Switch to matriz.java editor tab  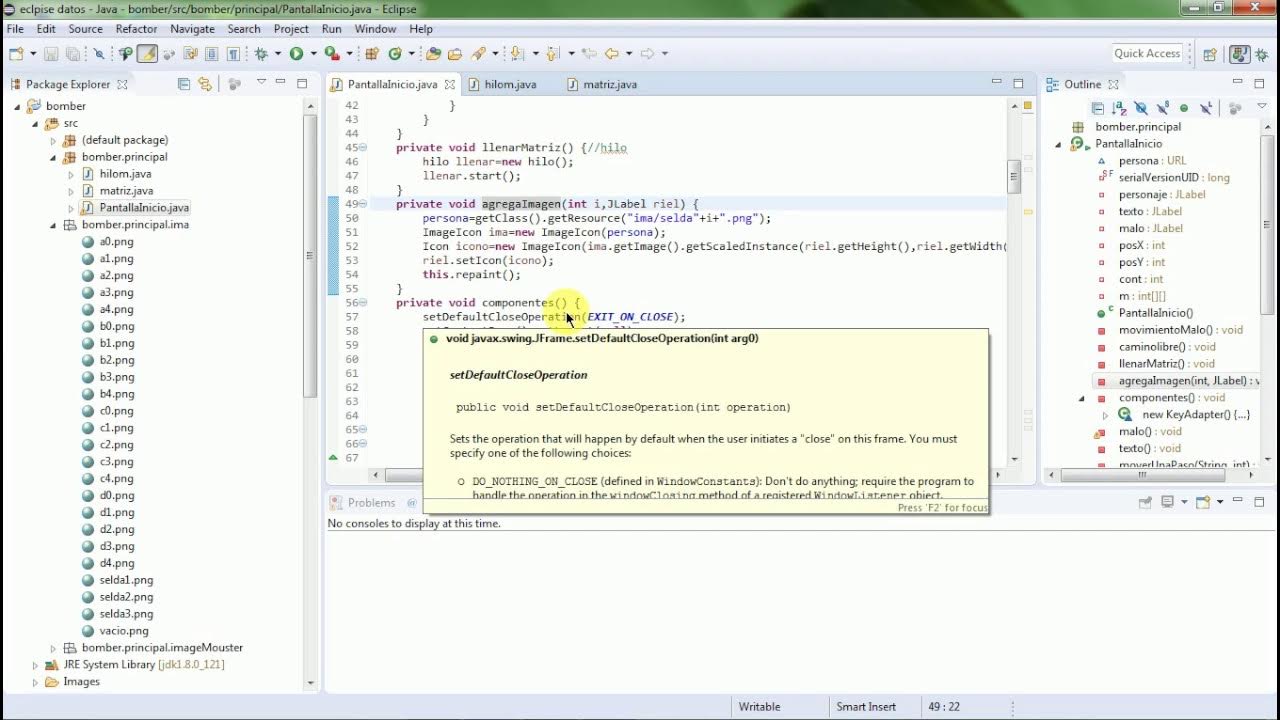coord(610,84)
